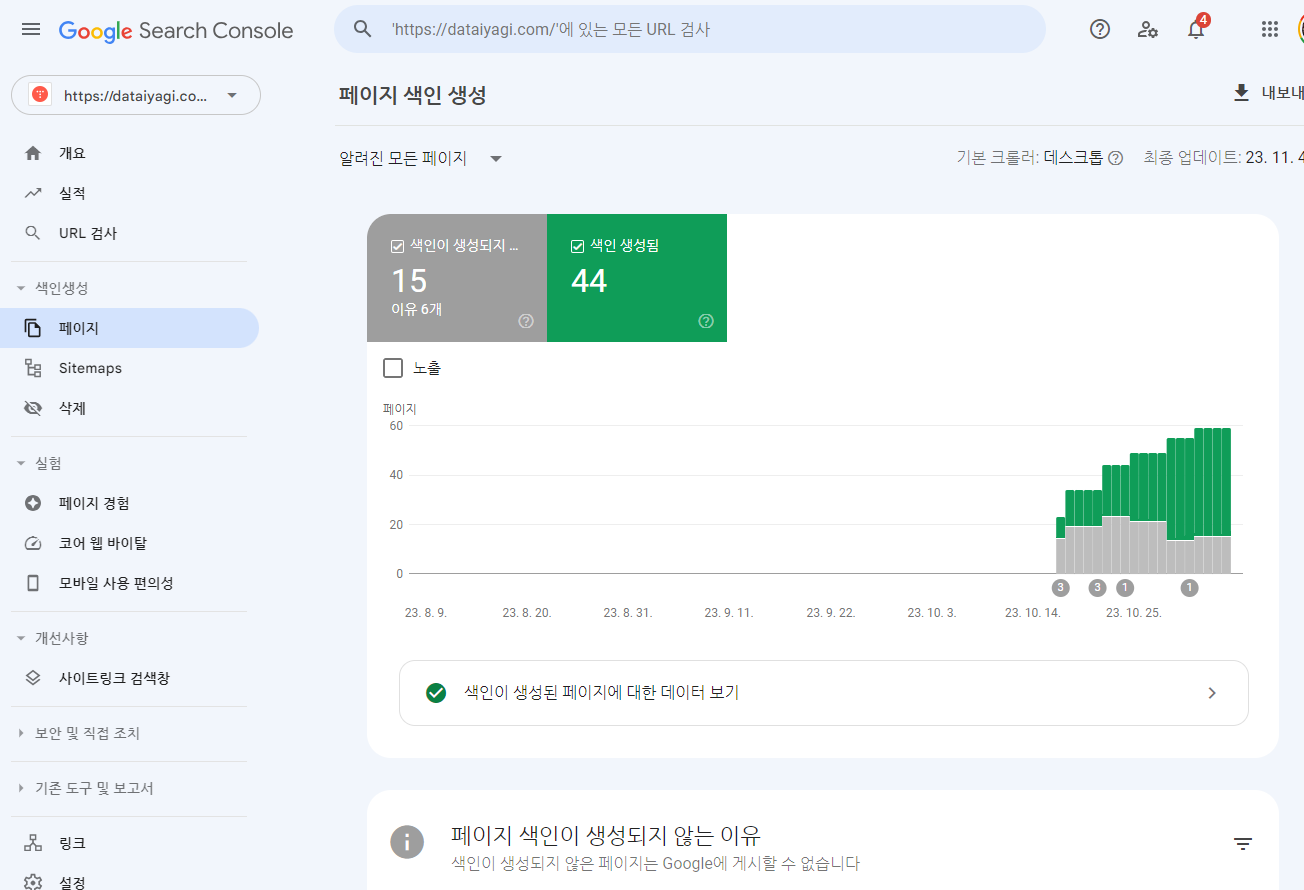Expand the 보안 및 직접 조치 section
1304x890 pixels.
pyautogui.click(x=21, y=733)
